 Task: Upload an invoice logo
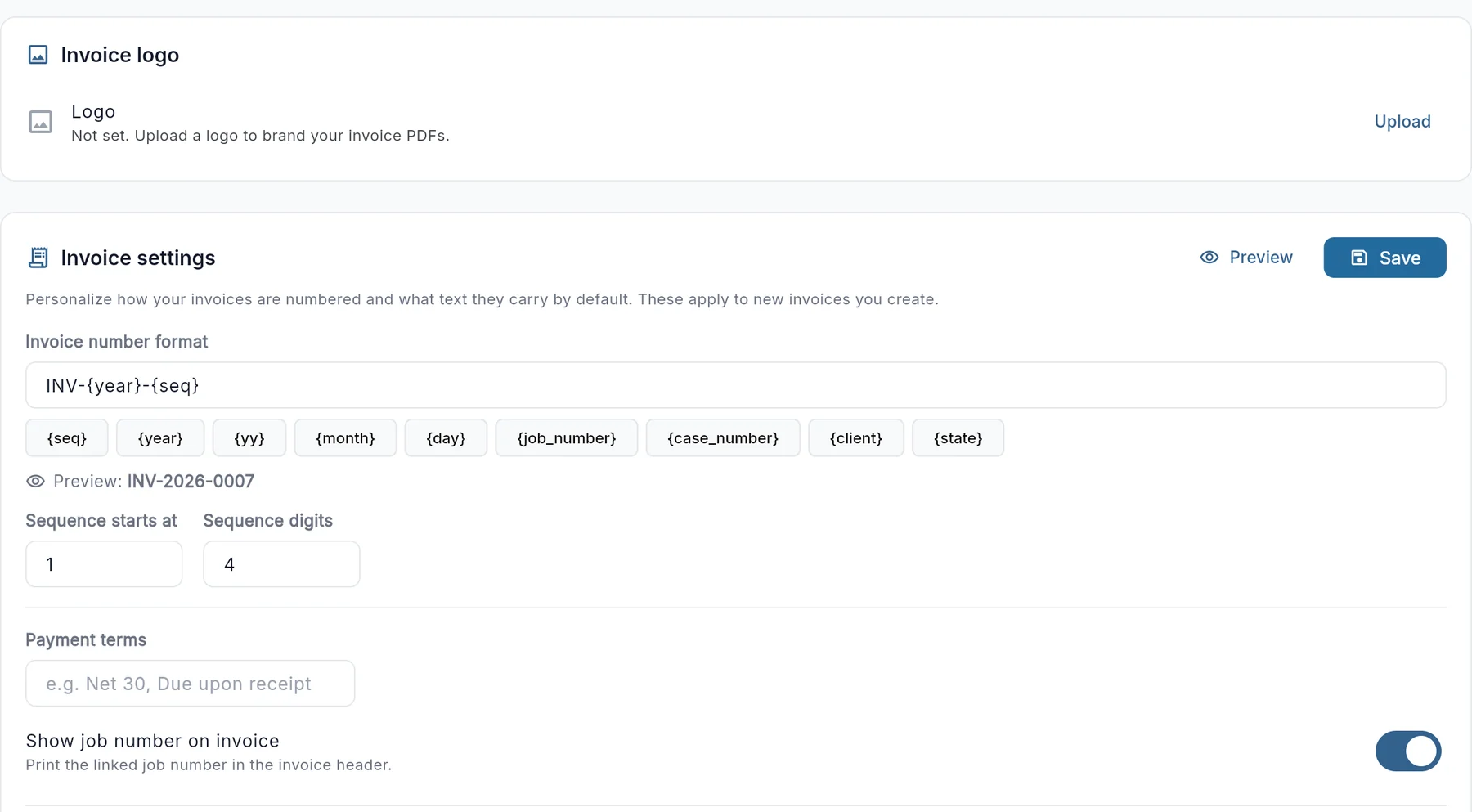[x=1402, y=122]
